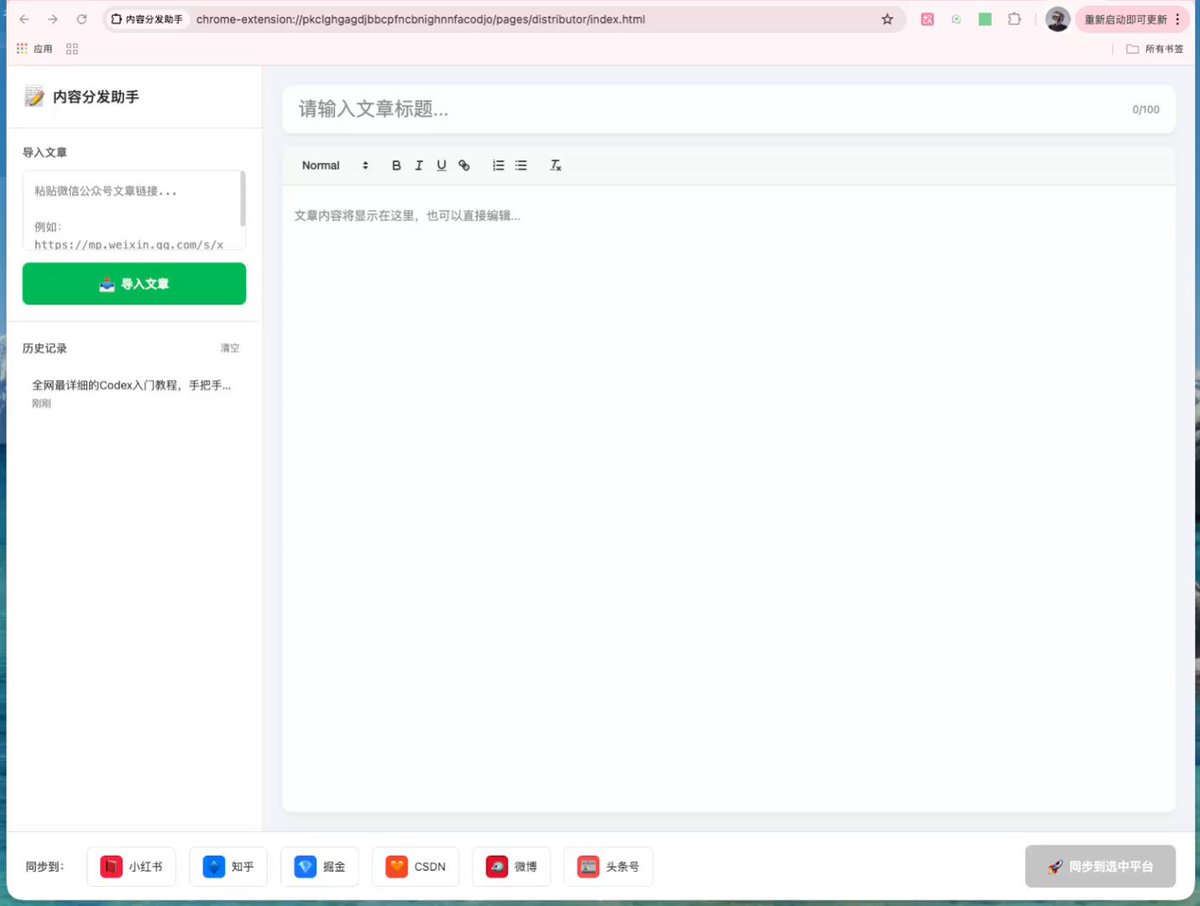Open the extensions puzzle piece menu
1200x906 pixels.
pos(1014,19)
